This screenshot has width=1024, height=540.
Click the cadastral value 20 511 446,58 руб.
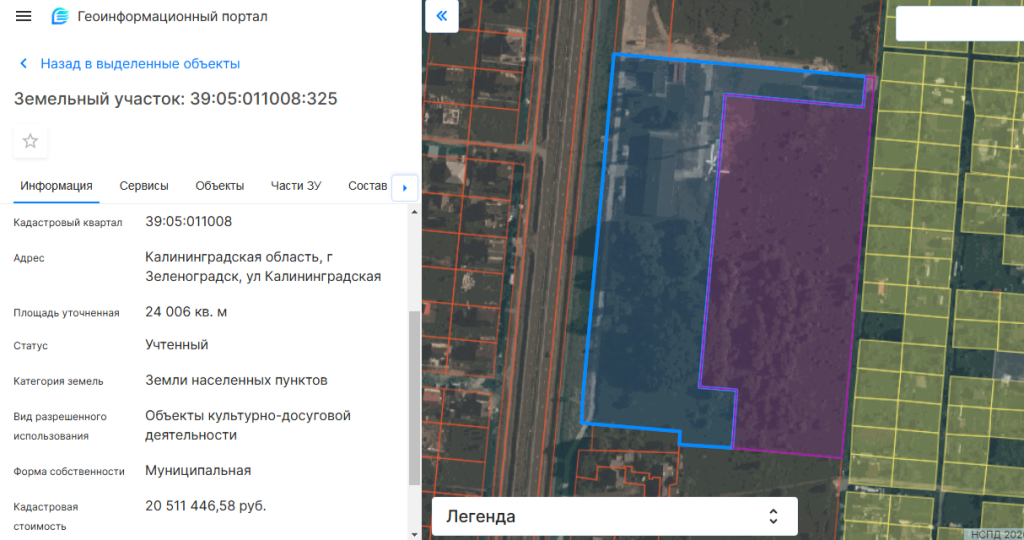click(x=206, y=506)
